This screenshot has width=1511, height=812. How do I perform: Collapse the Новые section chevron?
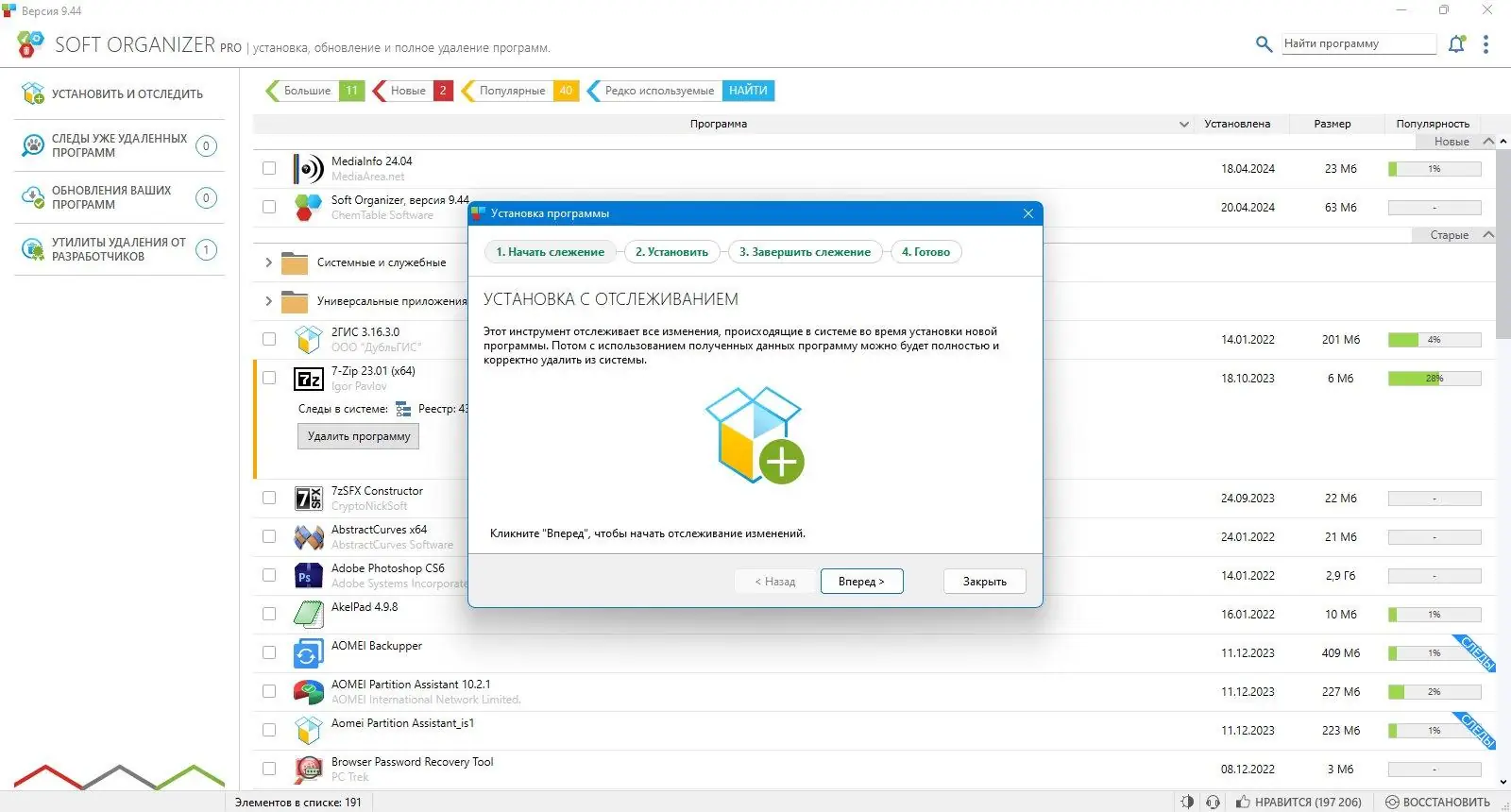pyautogui.click(x=1488, y=142)
